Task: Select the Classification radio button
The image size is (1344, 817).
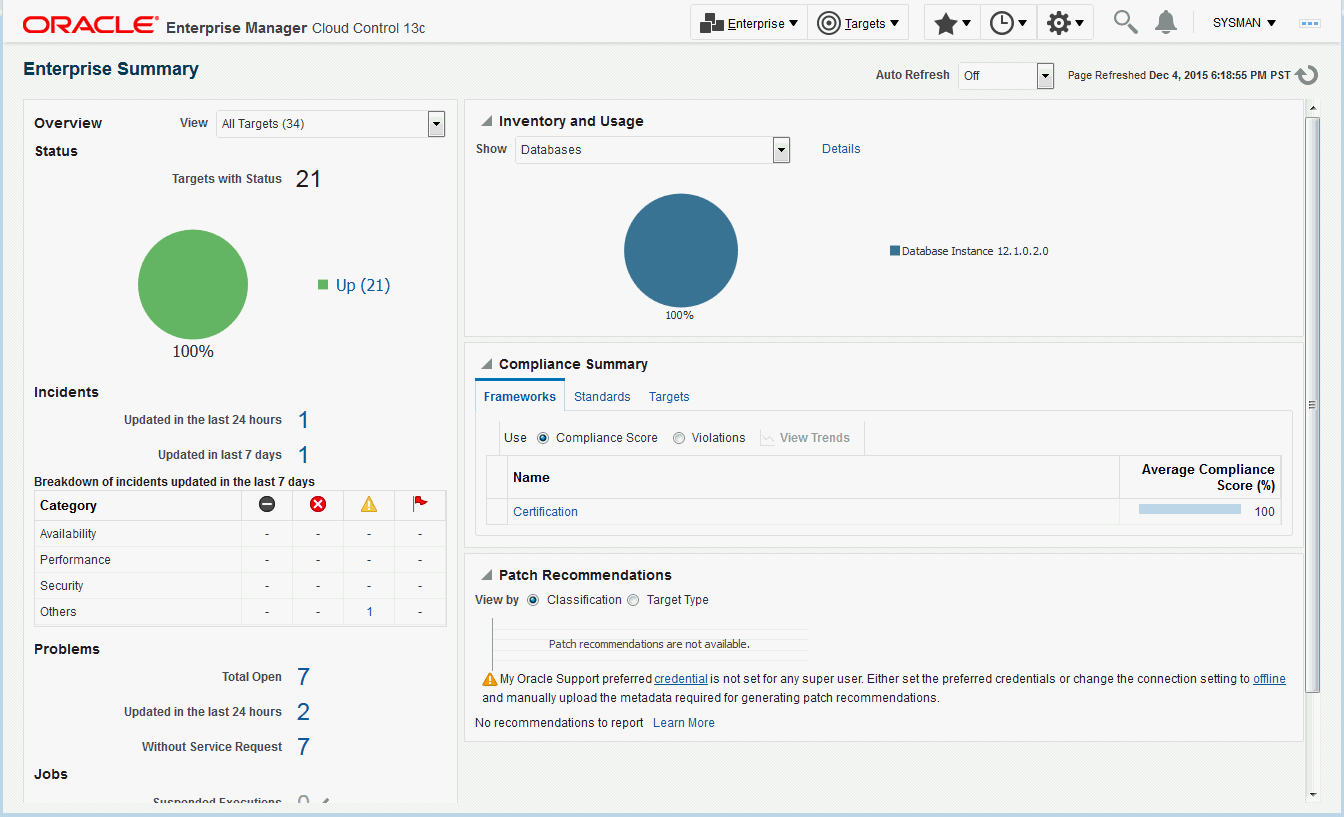Action: (x=533, y=600)
